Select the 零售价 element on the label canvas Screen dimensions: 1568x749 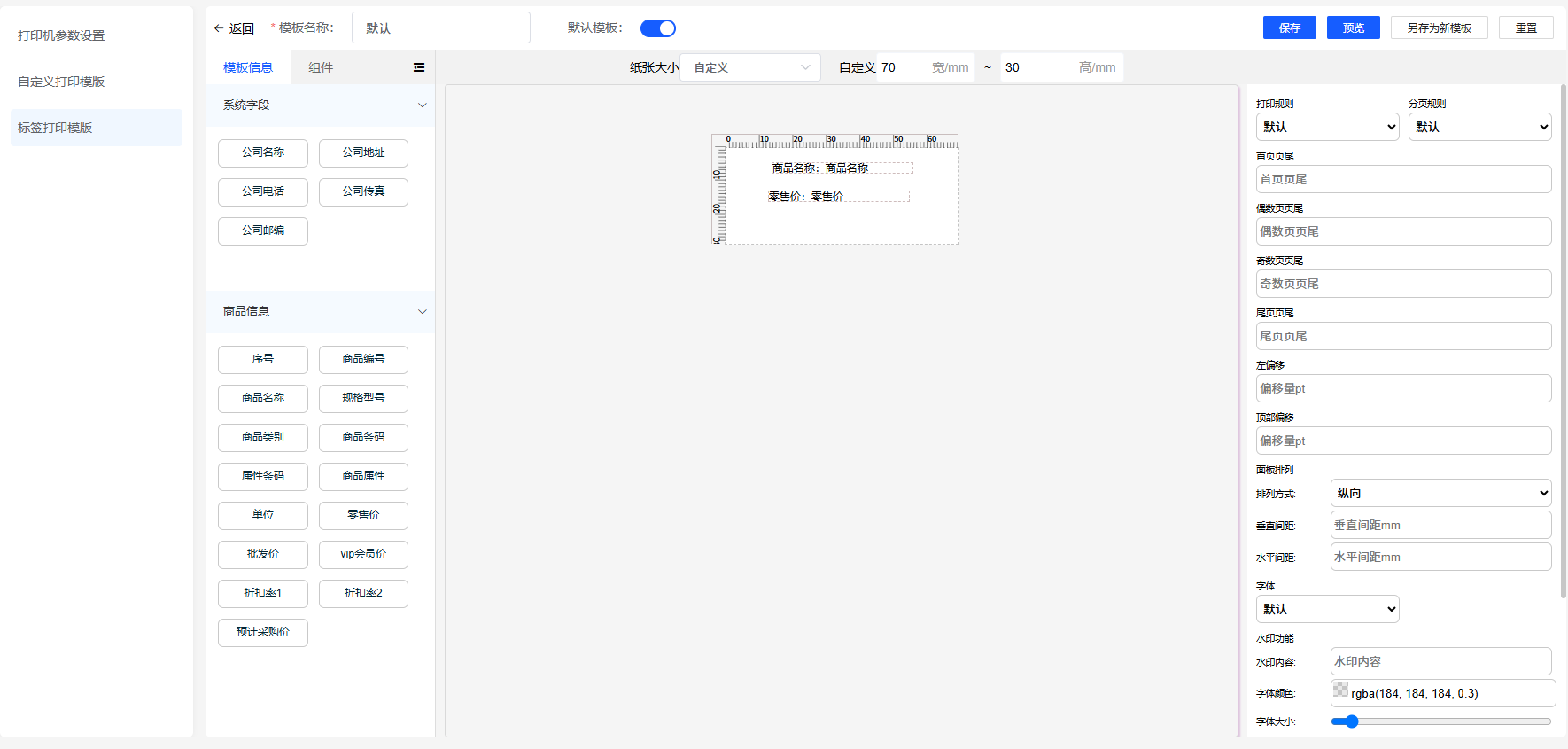click(x=839, y=197)
